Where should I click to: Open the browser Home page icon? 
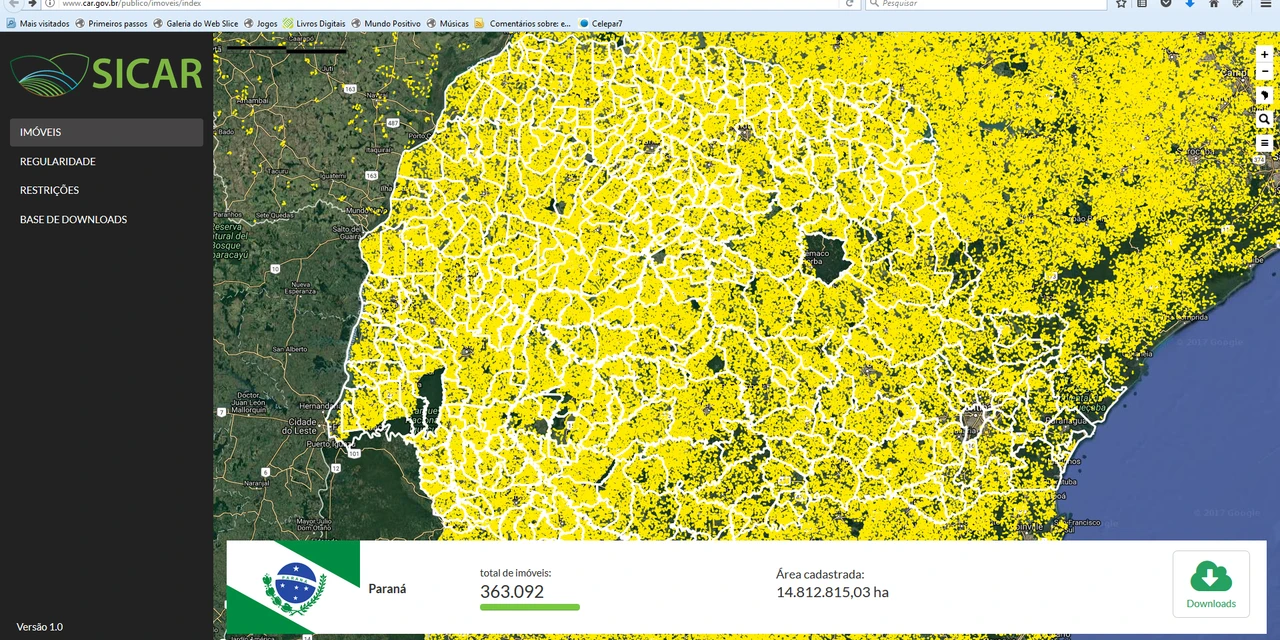(x=1214, y=4)
